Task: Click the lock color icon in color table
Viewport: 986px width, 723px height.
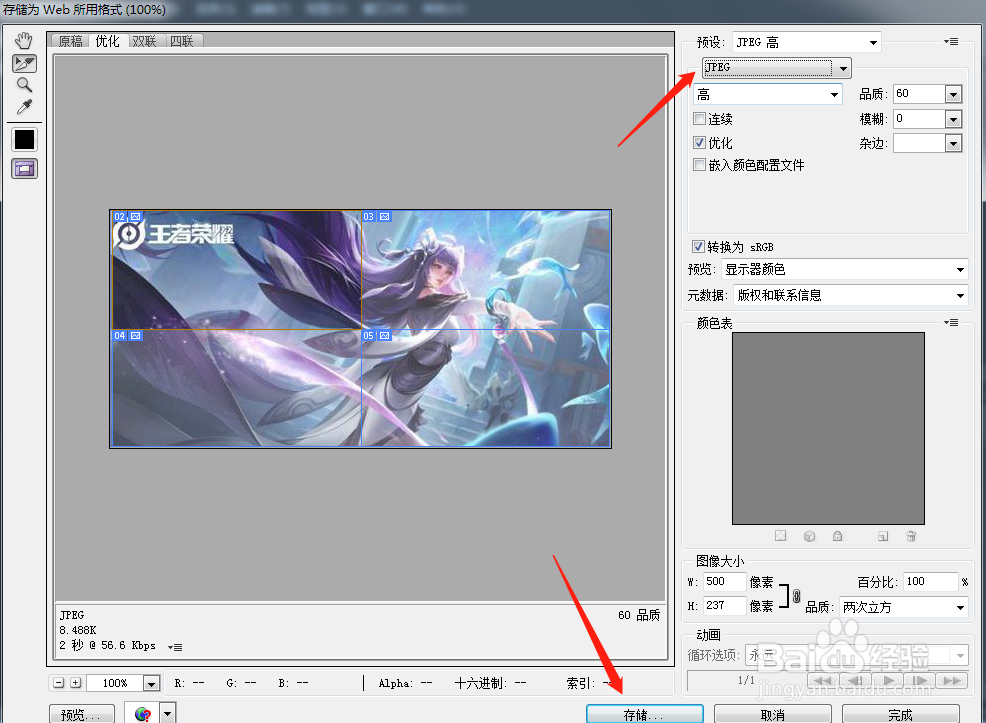Action: coord(838,536)
